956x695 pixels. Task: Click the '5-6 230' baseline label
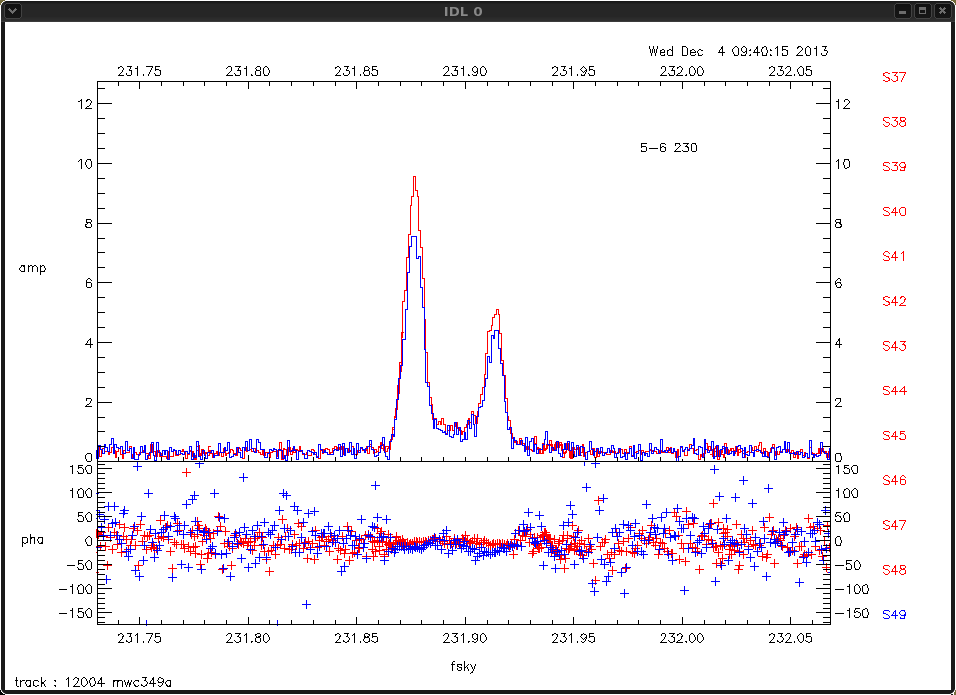668,148
